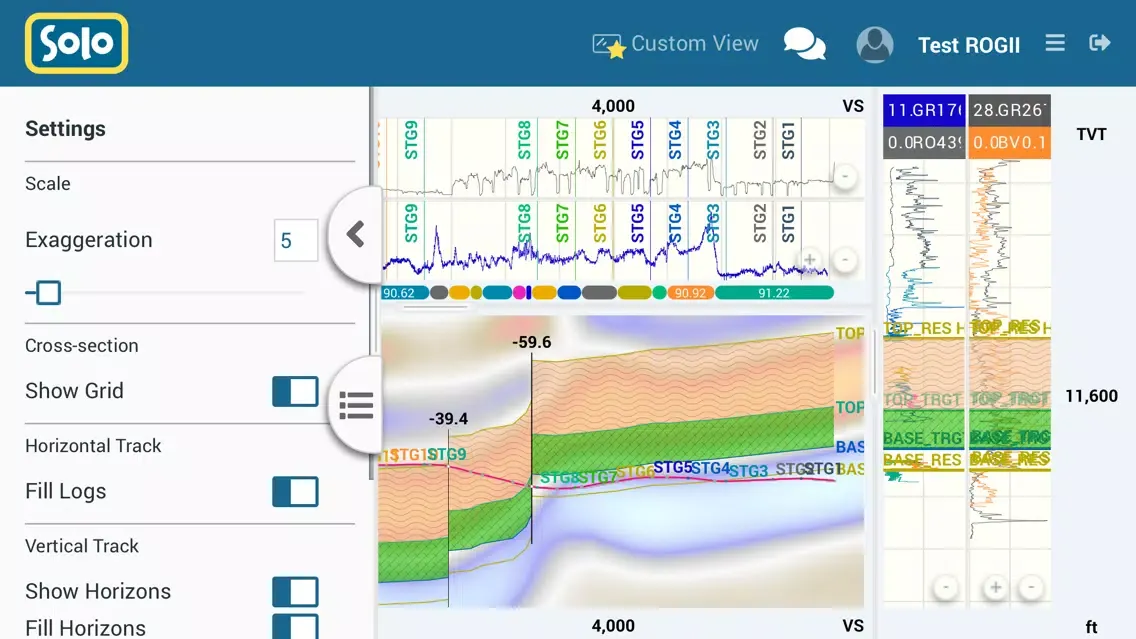Click the Exaggeration slider handle

49,293
